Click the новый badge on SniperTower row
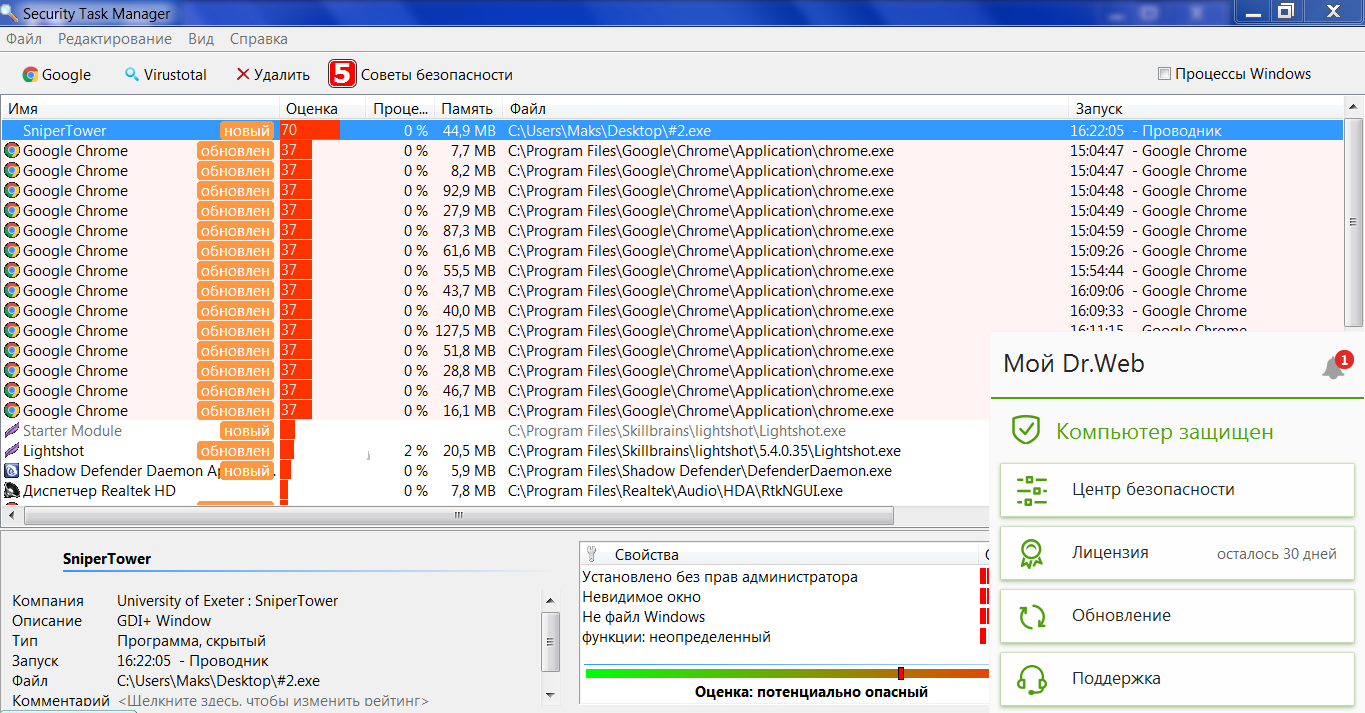Screen dimensions: 1365x713 click(x=247, y=131)
